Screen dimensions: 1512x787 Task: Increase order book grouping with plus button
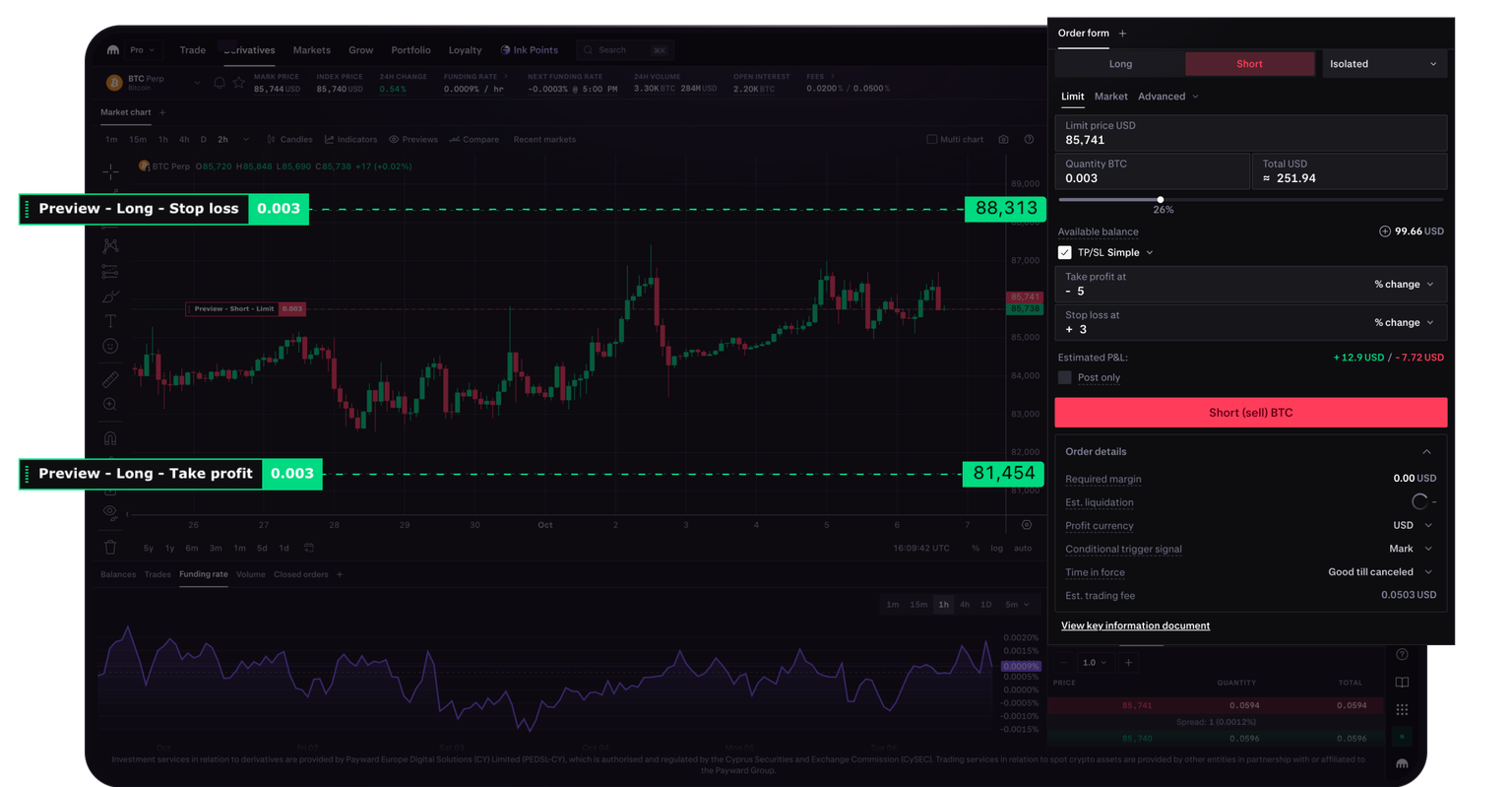1128,663
